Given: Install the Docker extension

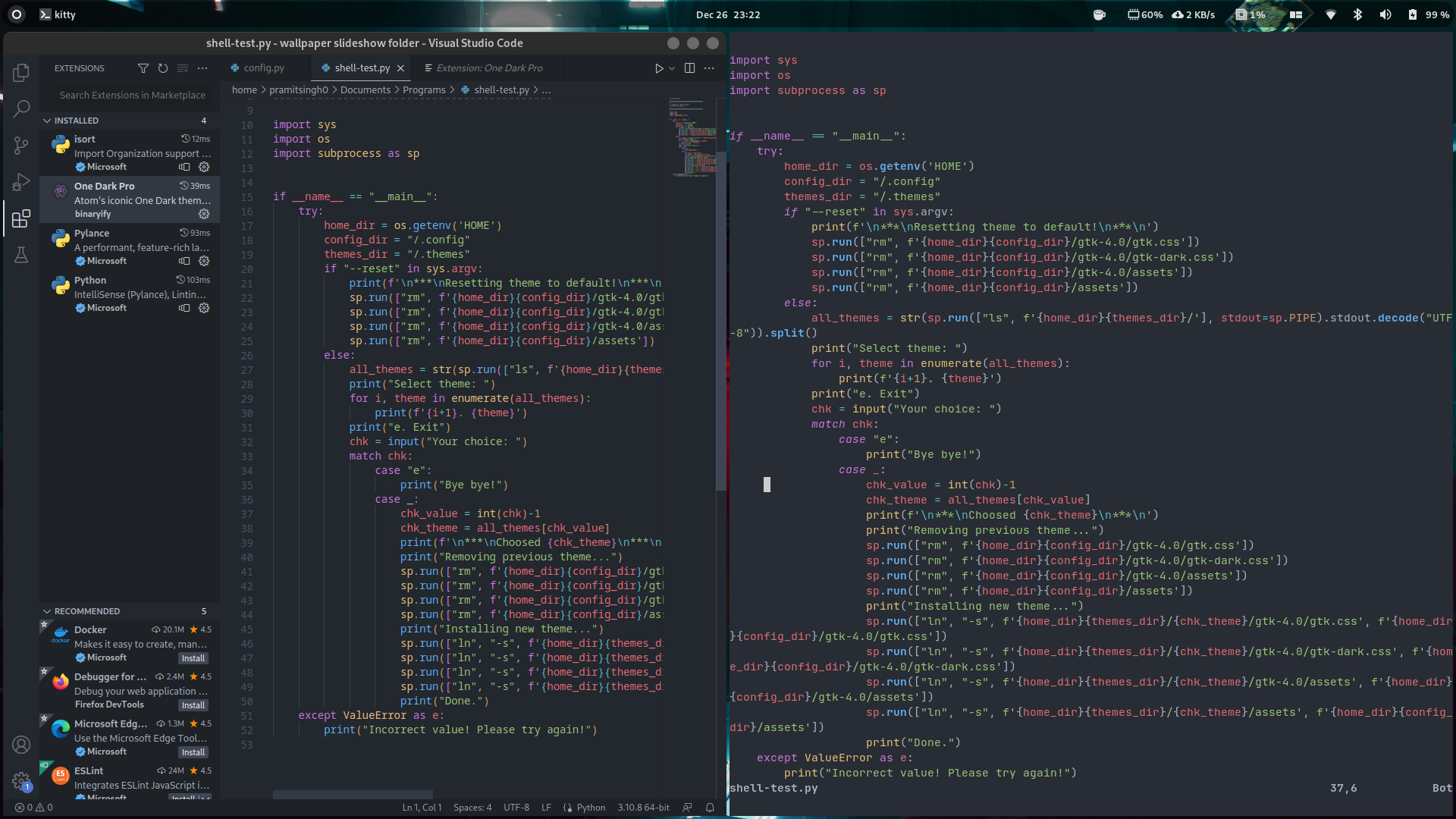Looking at the screenshot, I should [x=193, y=657].
